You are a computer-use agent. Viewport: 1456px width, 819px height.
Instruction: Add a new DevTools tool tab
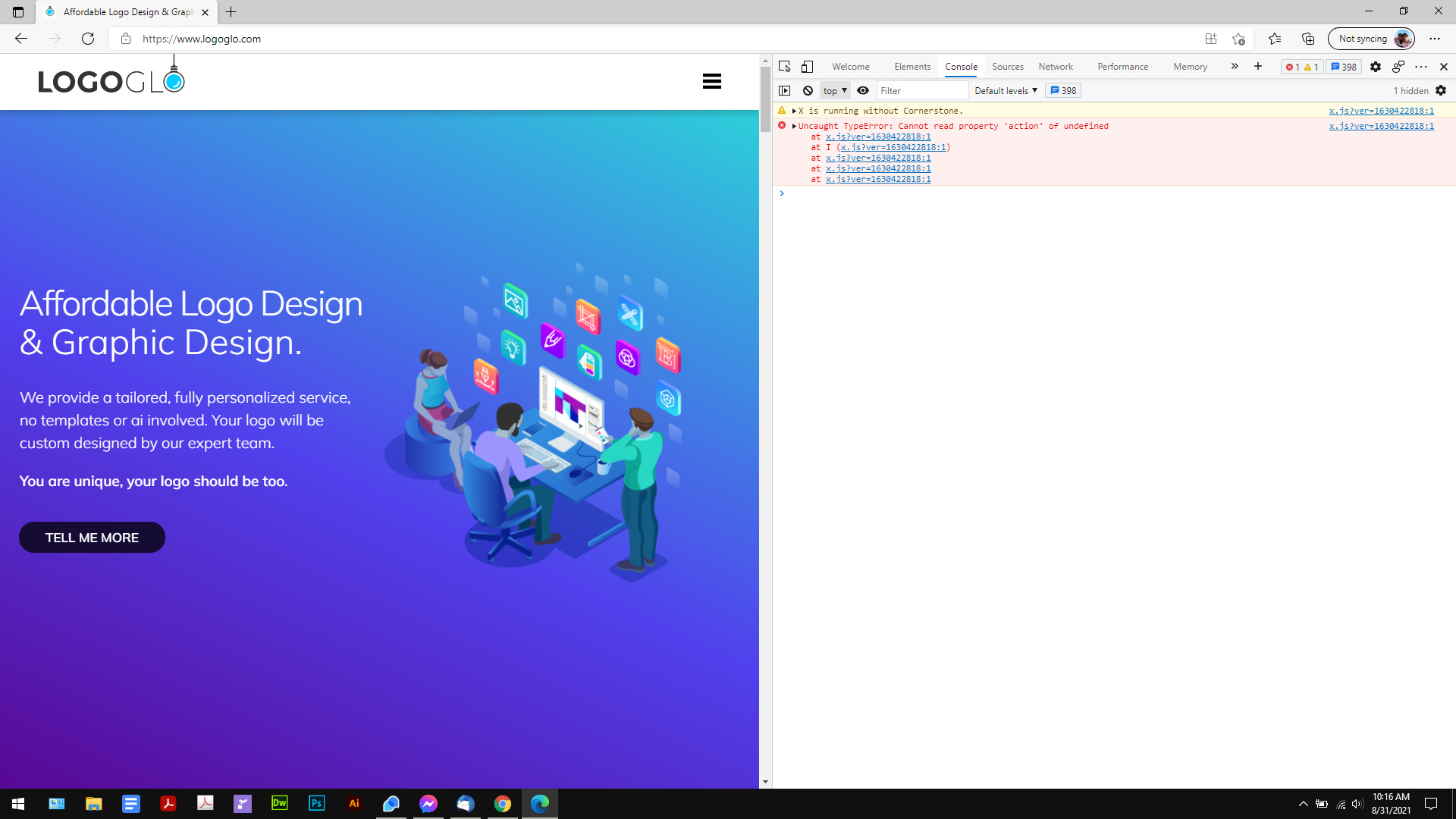click(x=1258, y=67)
